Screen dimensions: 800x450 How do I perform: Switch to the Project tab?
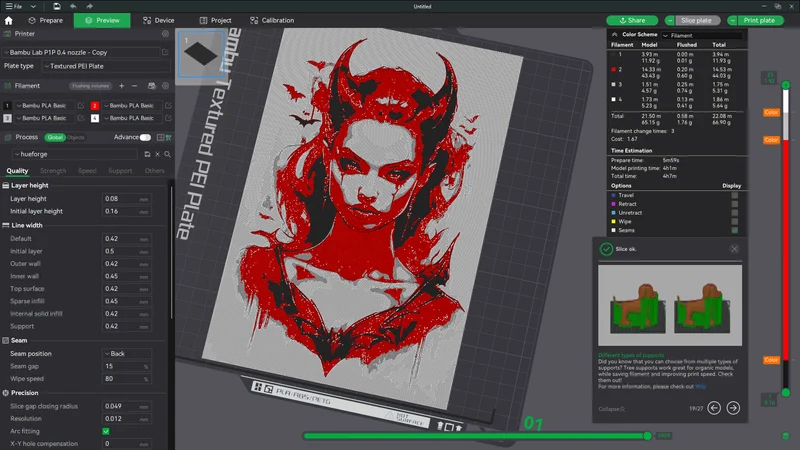point(215,20)
